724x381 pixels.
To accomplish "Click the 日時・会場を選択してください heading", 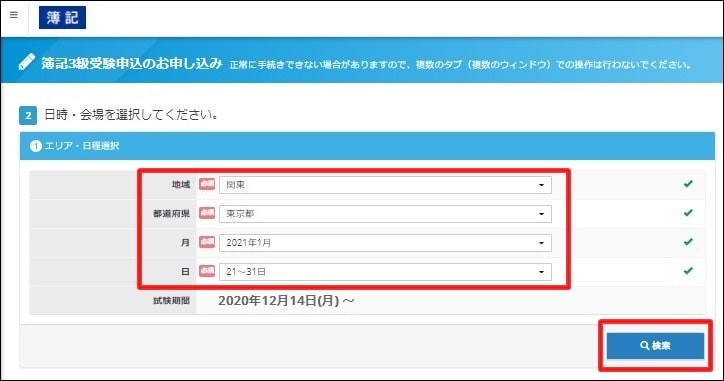I will coord(131,115).
